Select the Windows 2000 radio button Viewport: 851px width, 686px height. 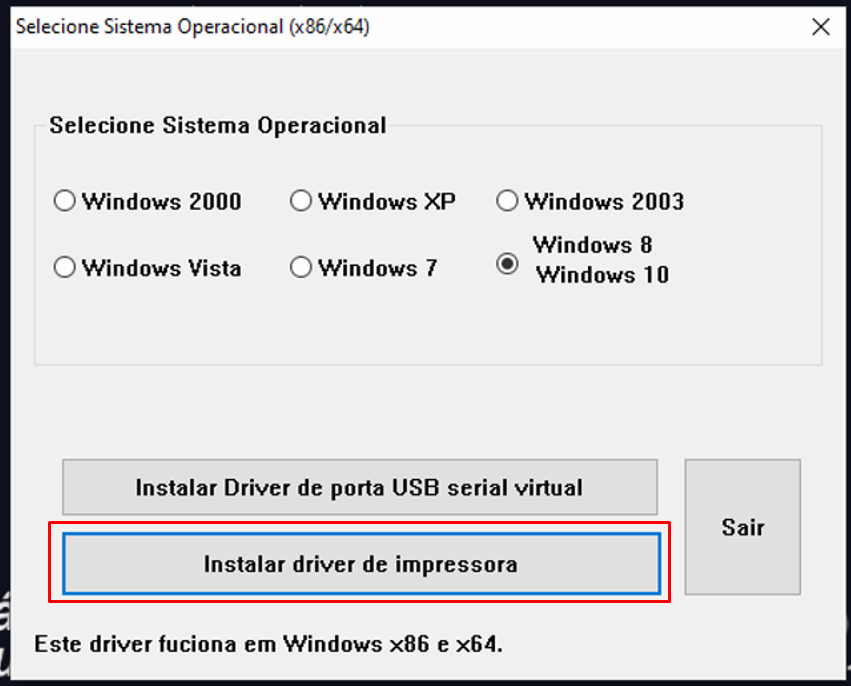[x=65, y=201]
